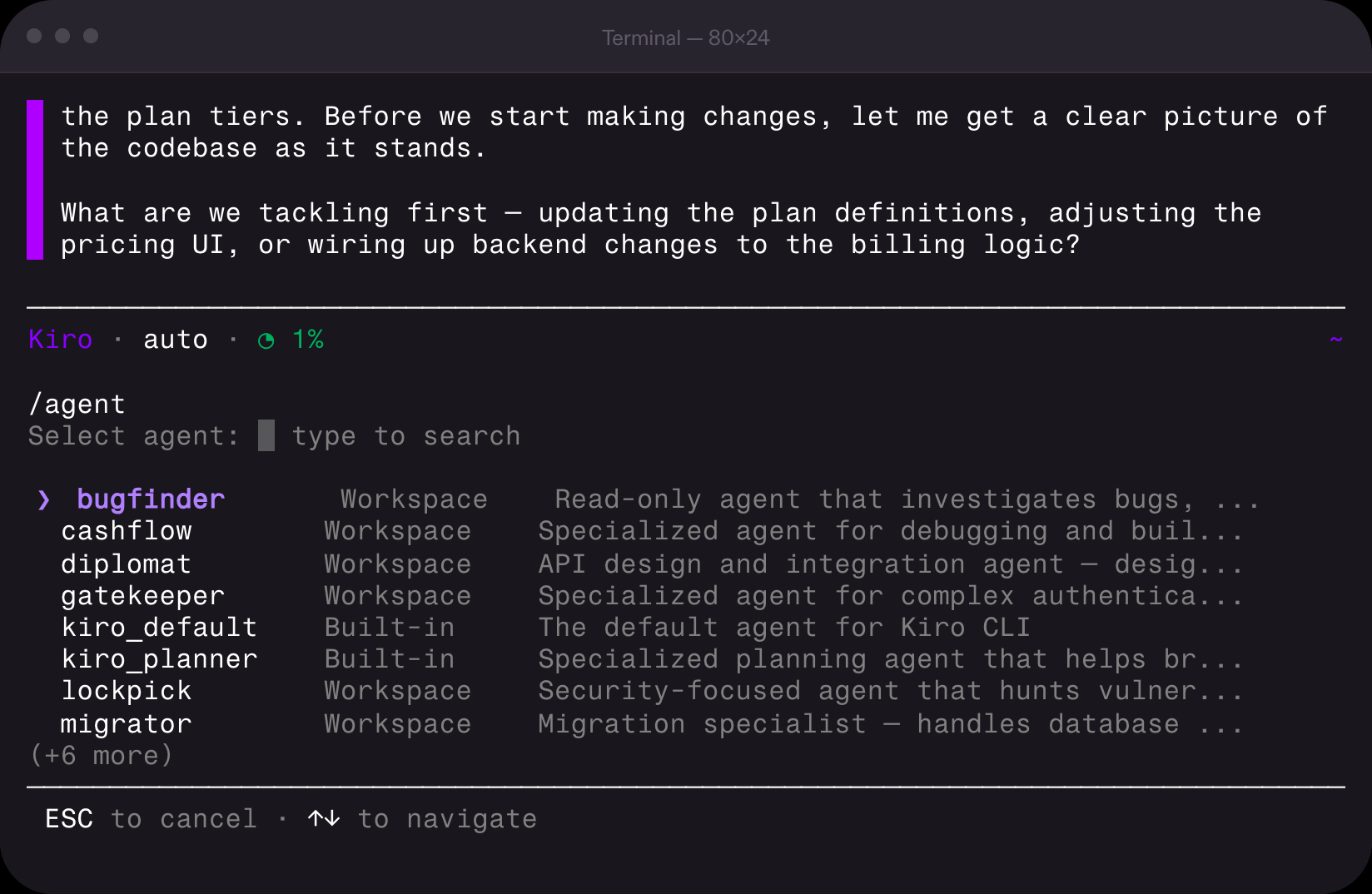
Task: Expand the (+6 more) agents list
Action: click(x=101, y=756)
